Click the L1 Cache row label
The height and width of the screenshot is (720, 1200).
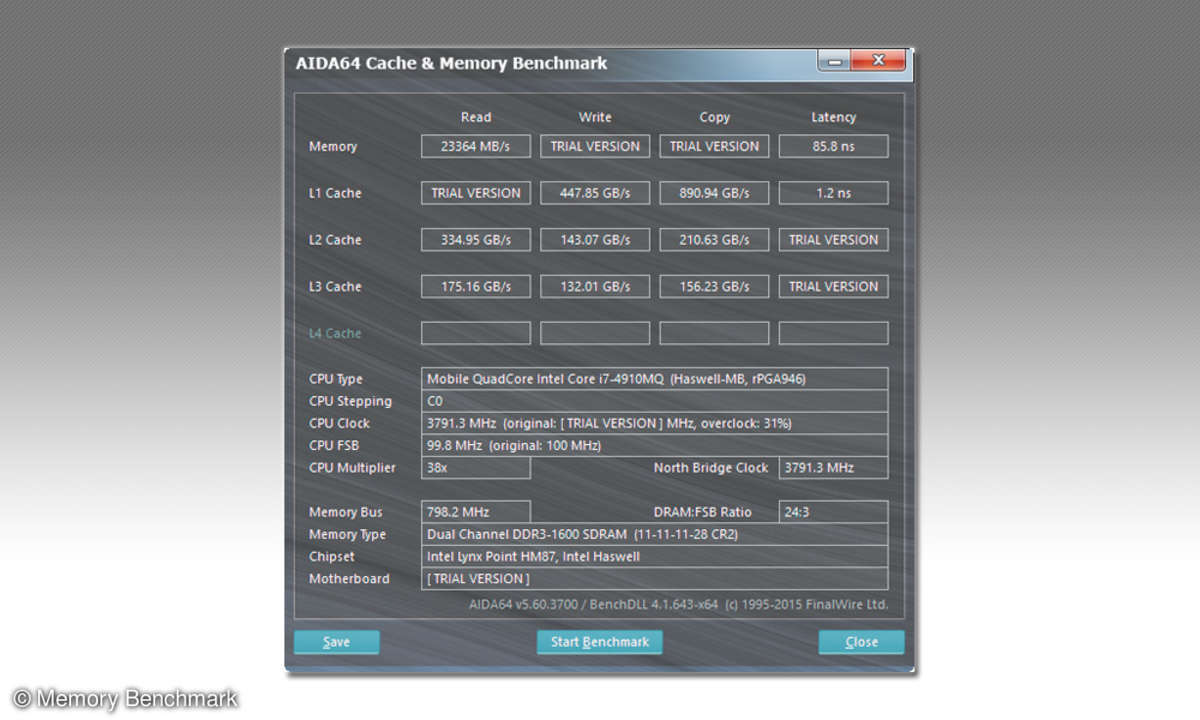335,193
